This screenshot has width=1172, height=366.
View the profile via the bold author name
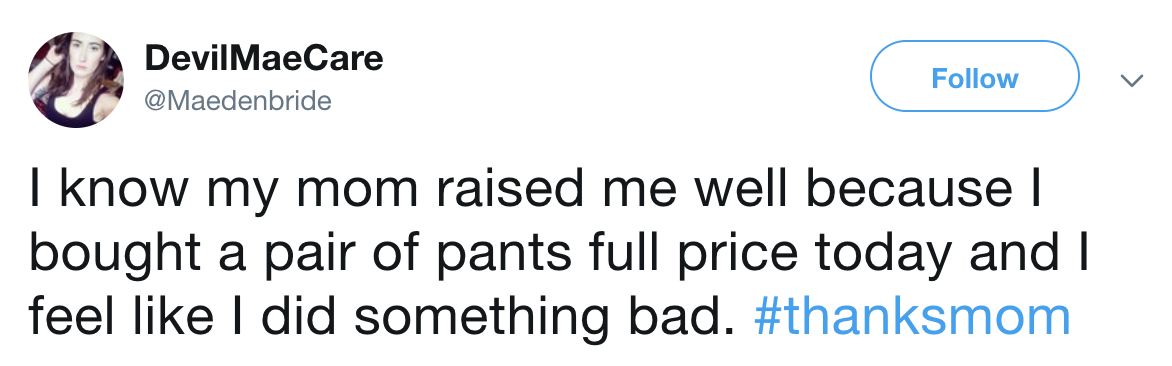(264, 58)
